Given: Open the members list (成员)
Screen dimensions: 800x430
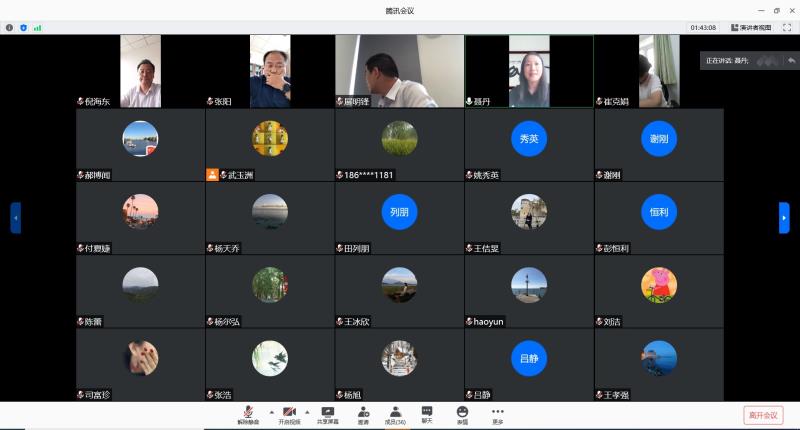Looking at the screenshot, I should (395, 415).
